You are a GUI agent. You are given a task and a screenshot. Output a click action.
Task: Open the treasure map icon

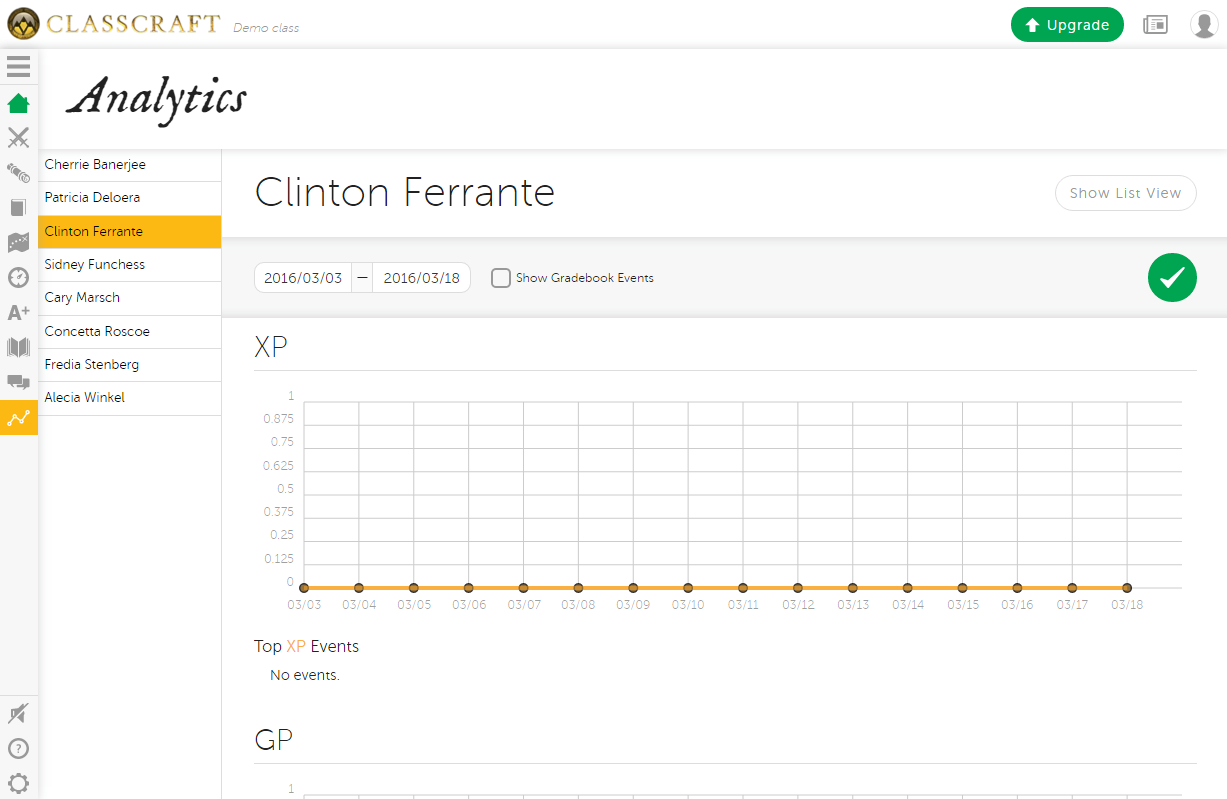18,242
